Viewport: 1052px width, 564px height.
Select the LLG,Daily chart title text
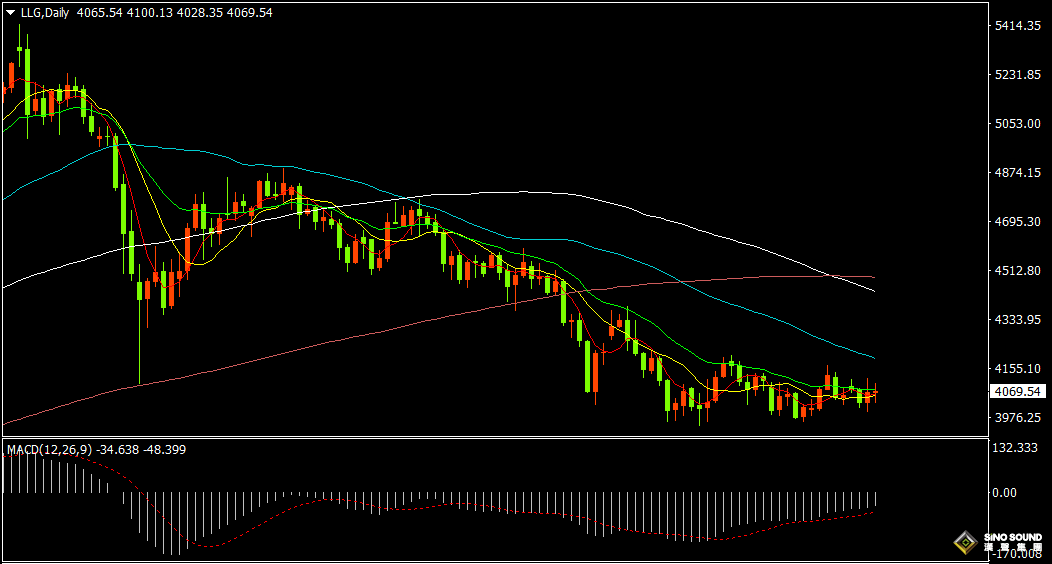44,13
